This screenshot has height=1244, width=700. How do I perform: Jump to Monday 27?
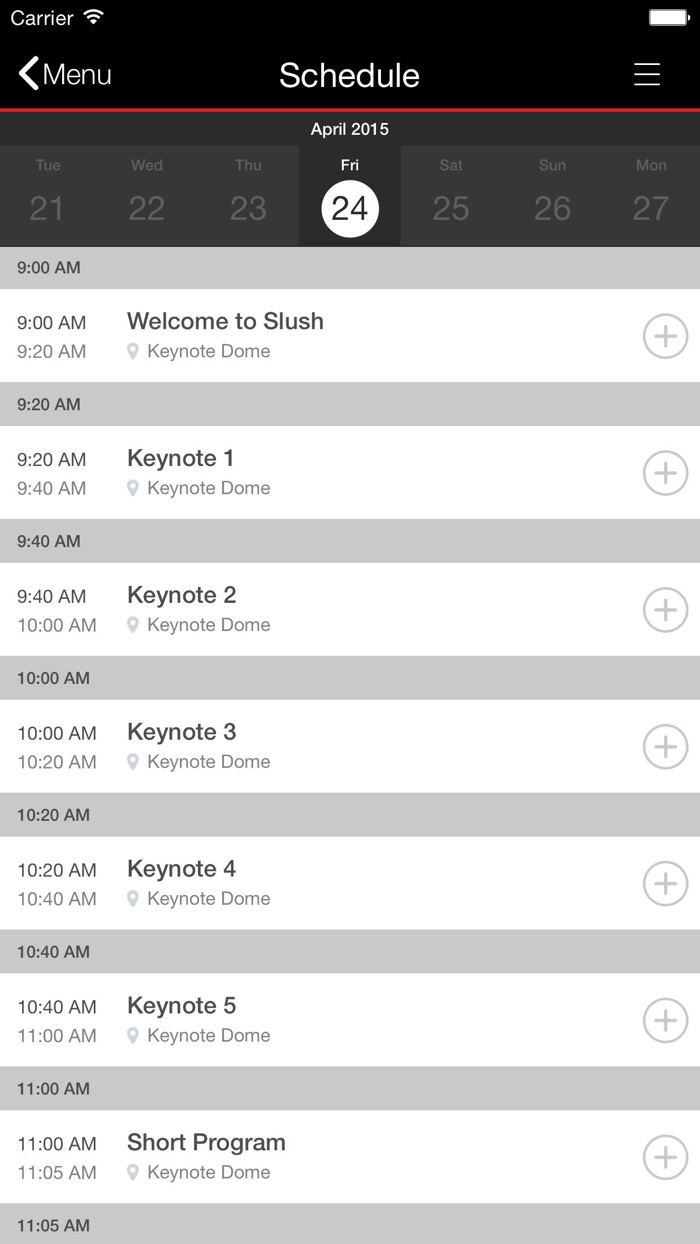651,196
